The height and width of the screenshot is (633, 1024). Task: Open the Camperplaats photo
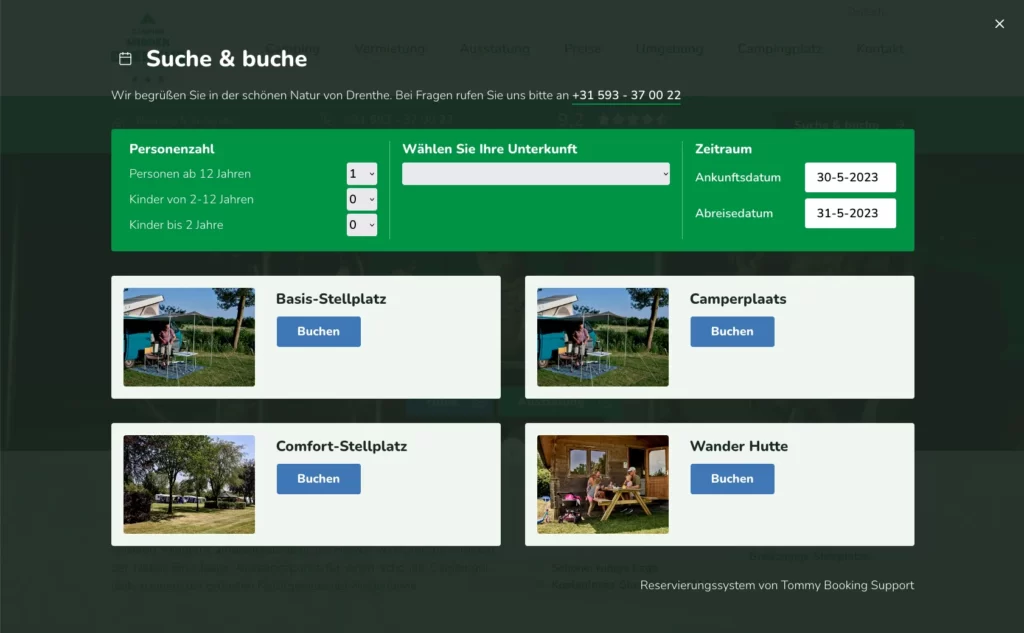pos(603,337)
